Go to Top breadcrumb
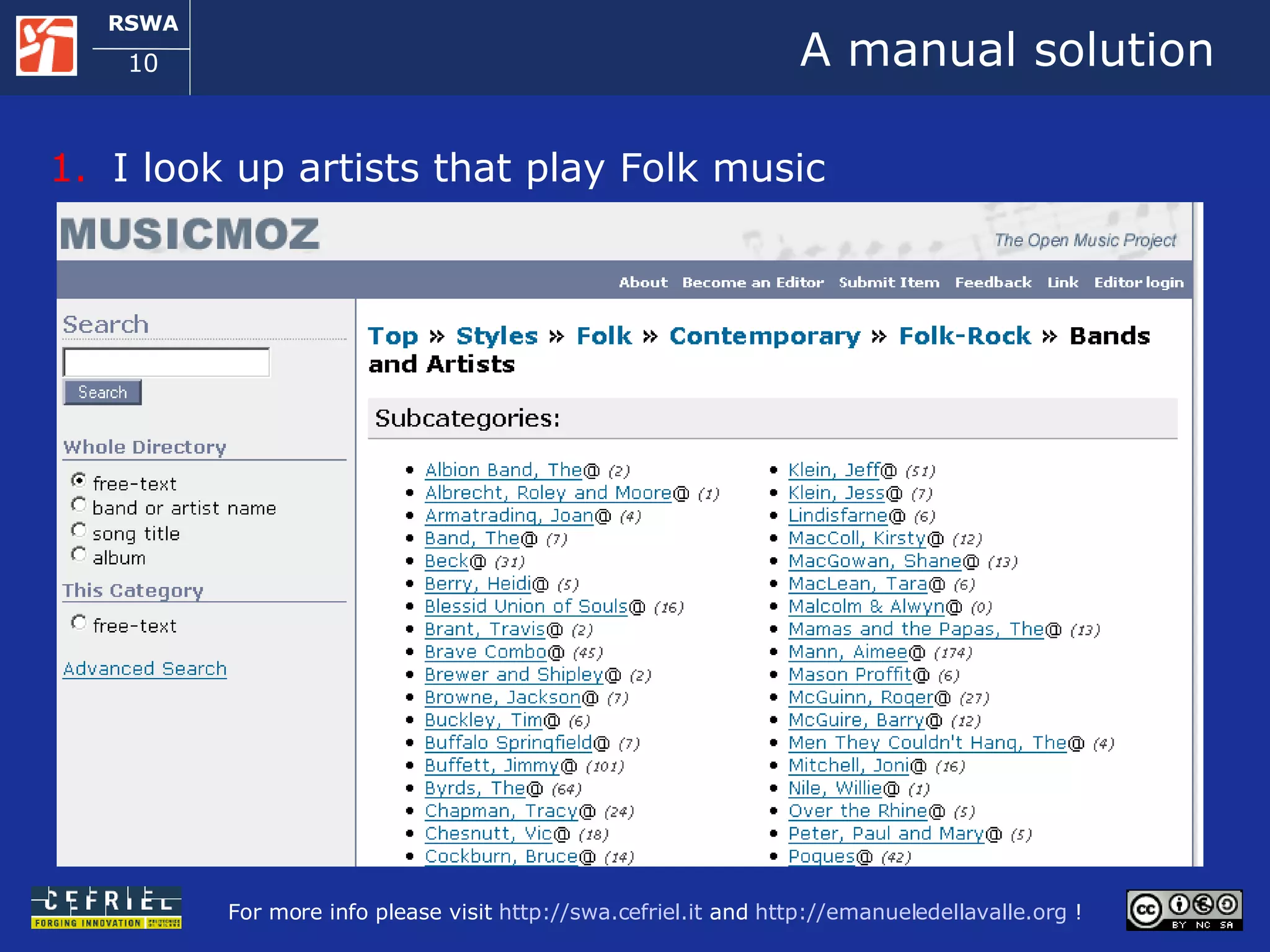 (x=393, y=337)
